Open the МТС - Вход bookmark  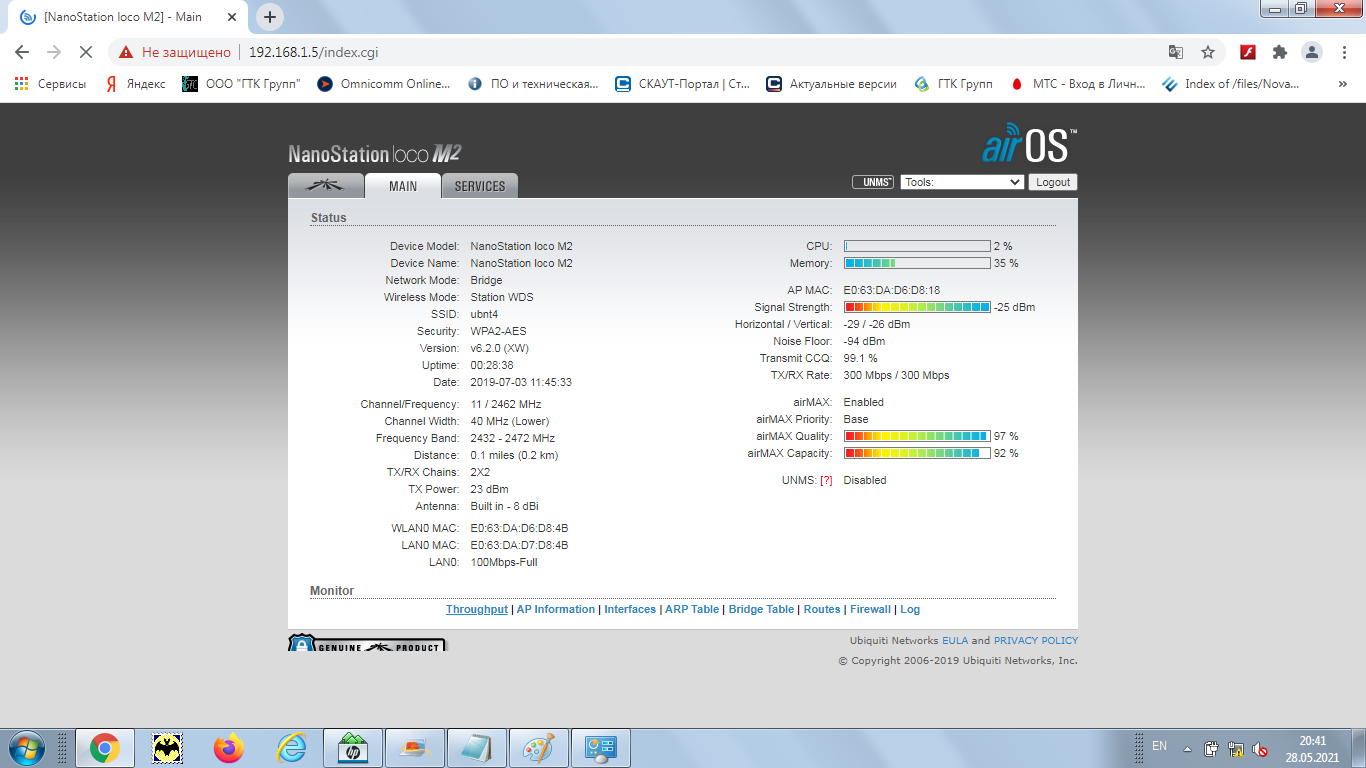click(1079, 84)
